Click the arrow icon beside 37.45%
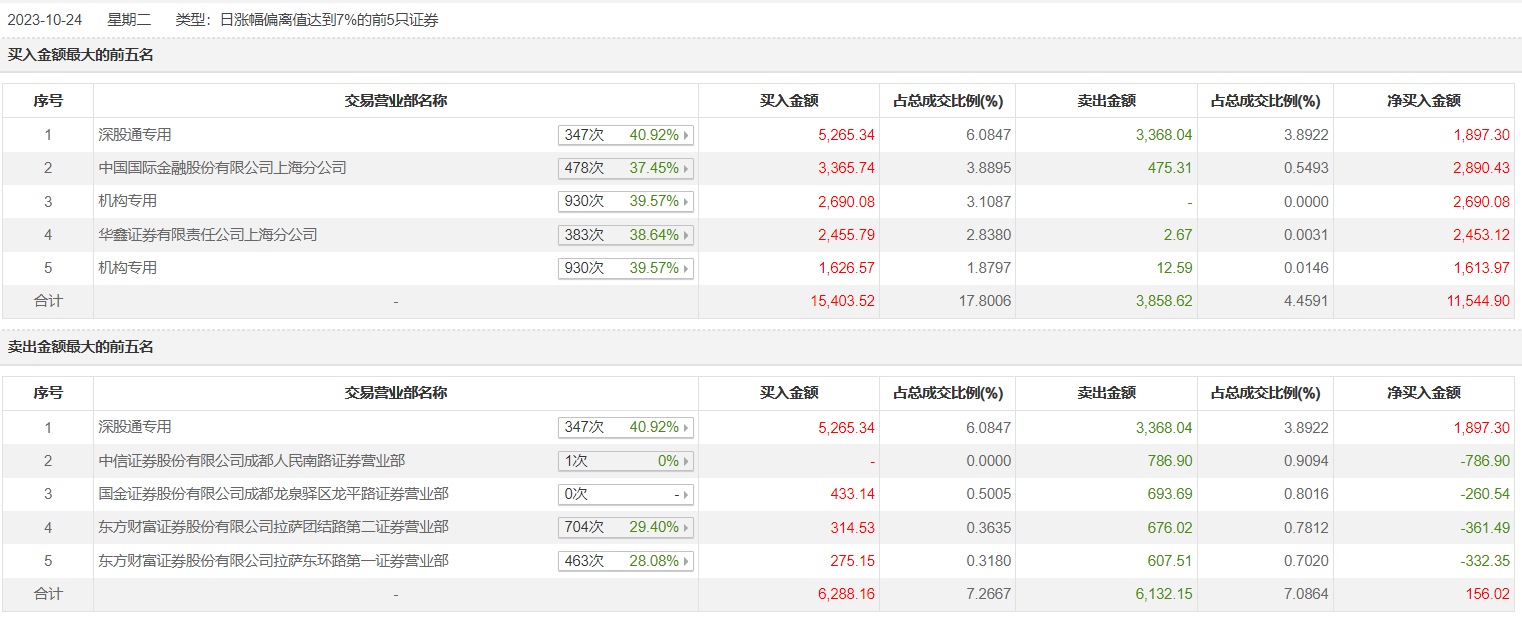The image size is (1522, 621). coord(686,168)
